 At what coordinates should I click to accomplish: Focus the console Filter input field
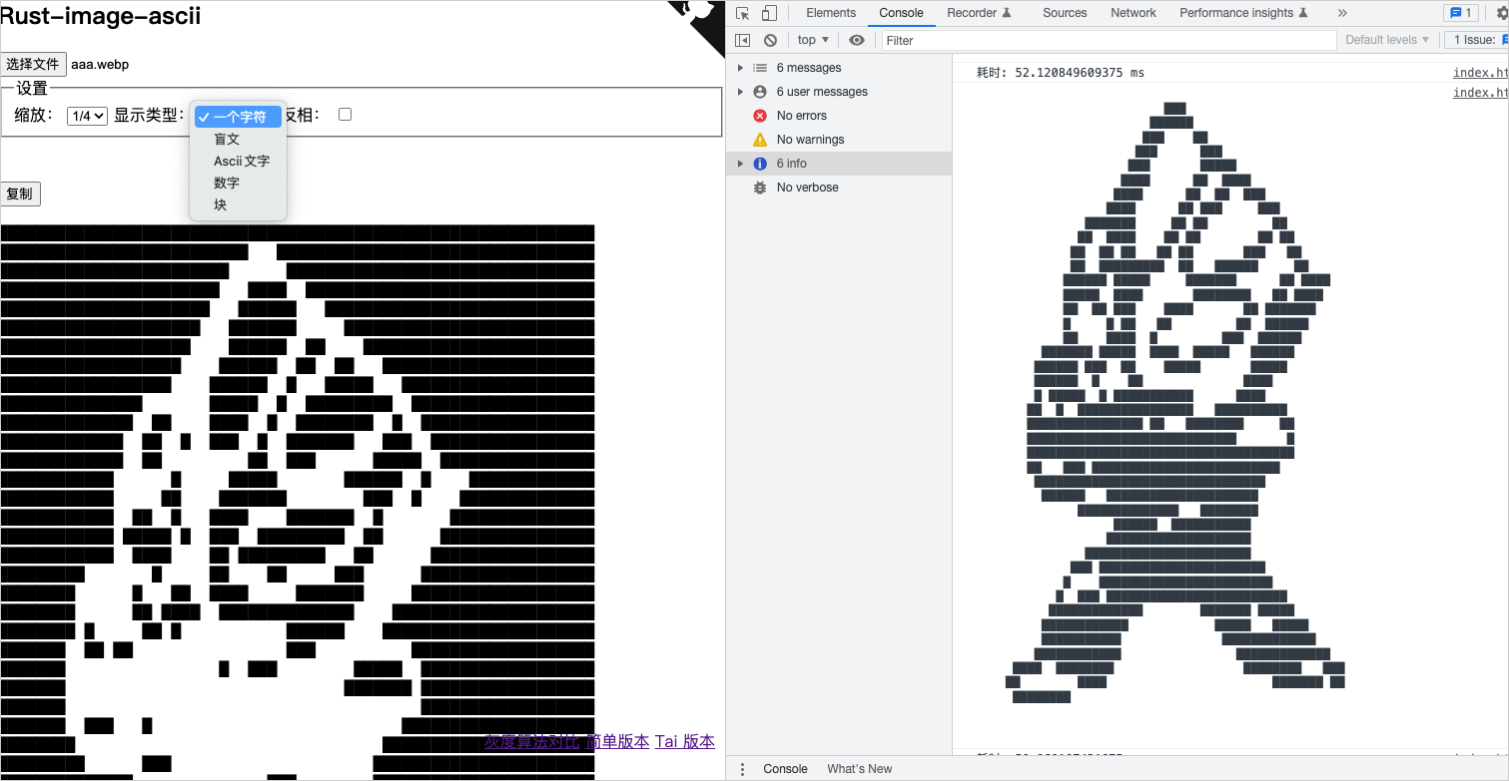[1108, 40]
